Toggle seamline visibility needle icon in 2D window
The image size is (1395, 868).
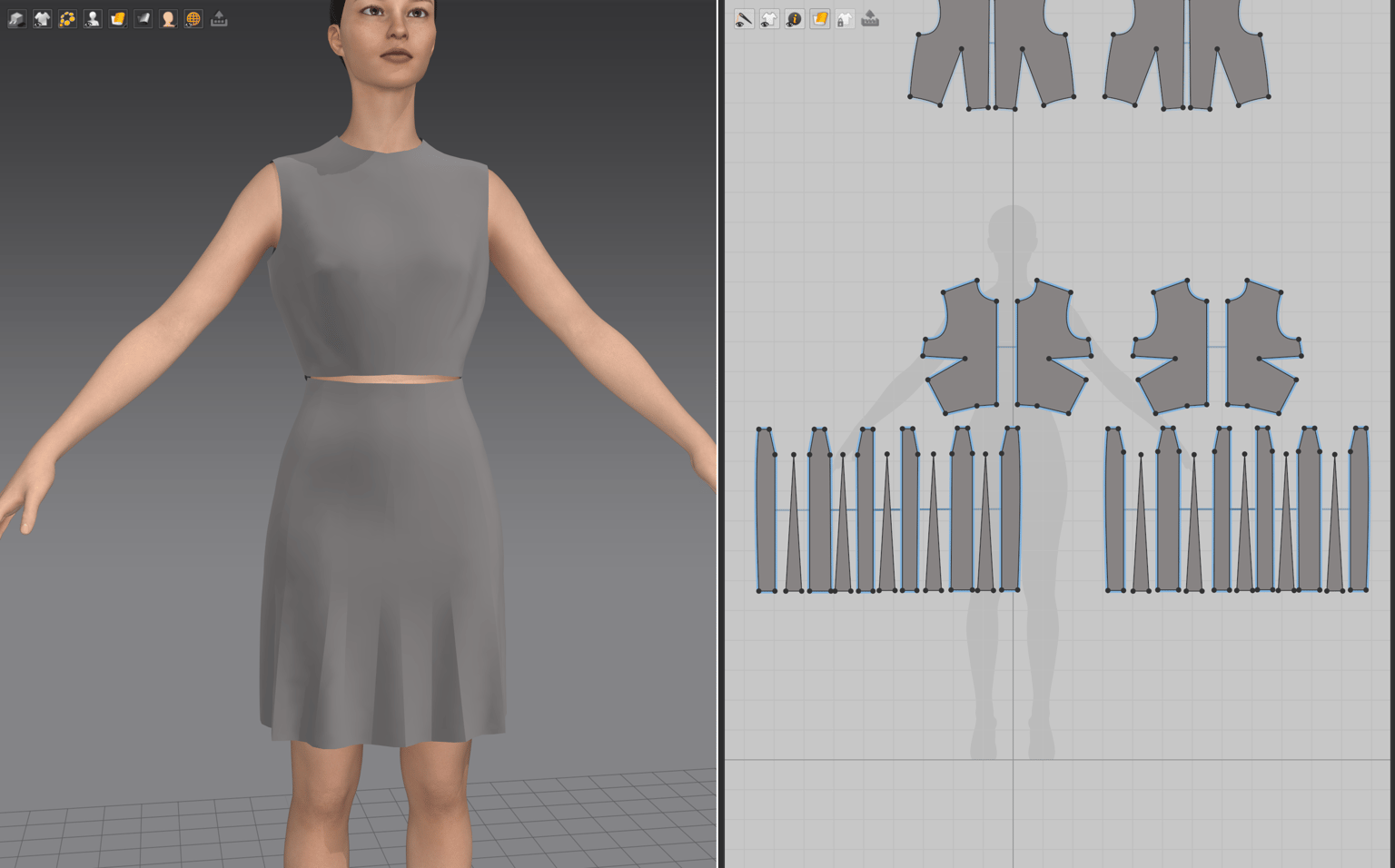(x=744, y=19)
